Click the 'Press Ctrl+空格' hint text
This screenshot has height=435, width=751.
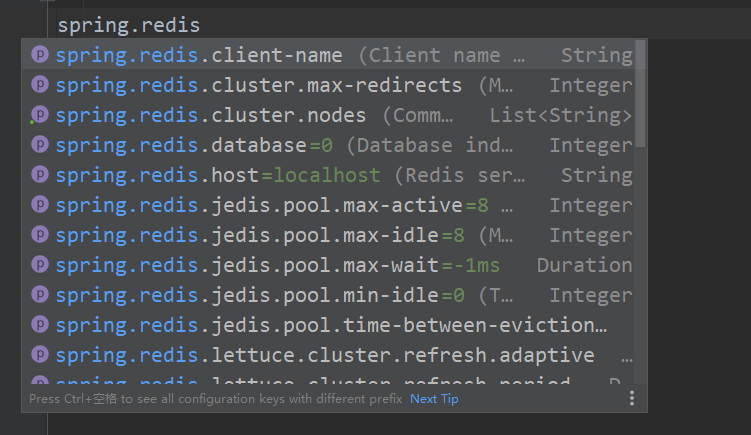tap(216, 399)
